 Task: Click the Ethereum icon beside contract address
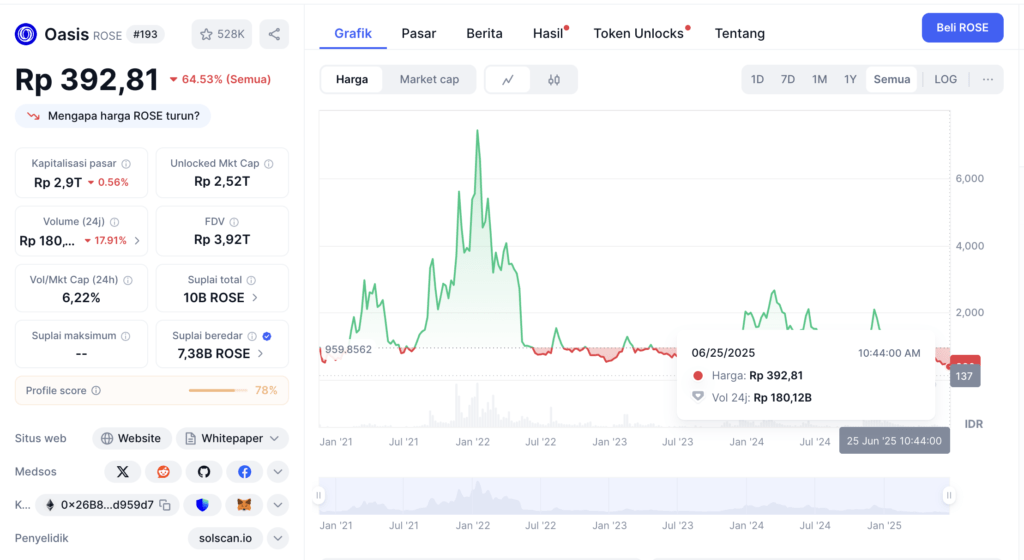[x=50, y=505]
